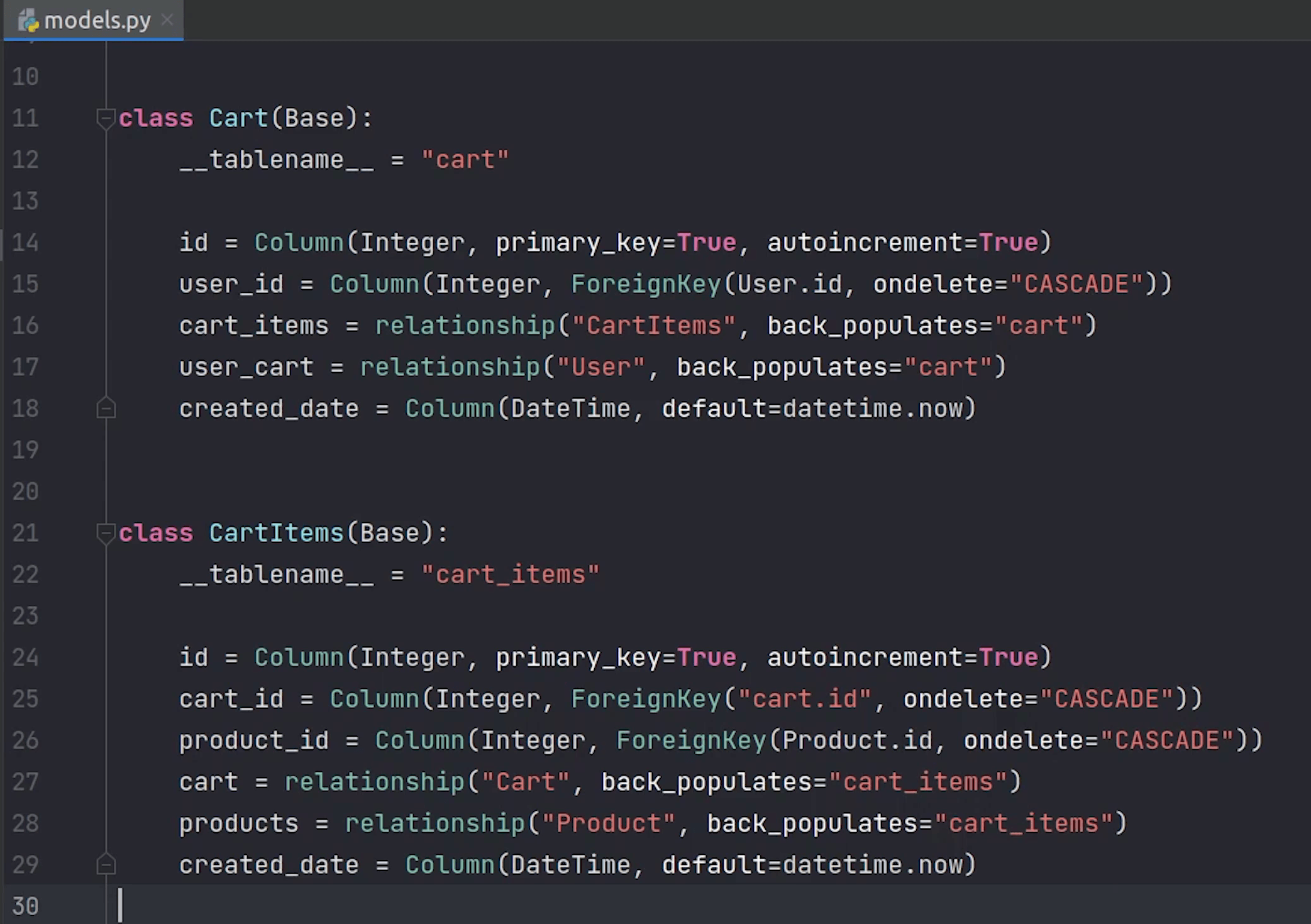Select the models.py tab label
Image resolution: width=1311 pixels, height=924 pixels.
pyautogui.click(x=97, y=21)
